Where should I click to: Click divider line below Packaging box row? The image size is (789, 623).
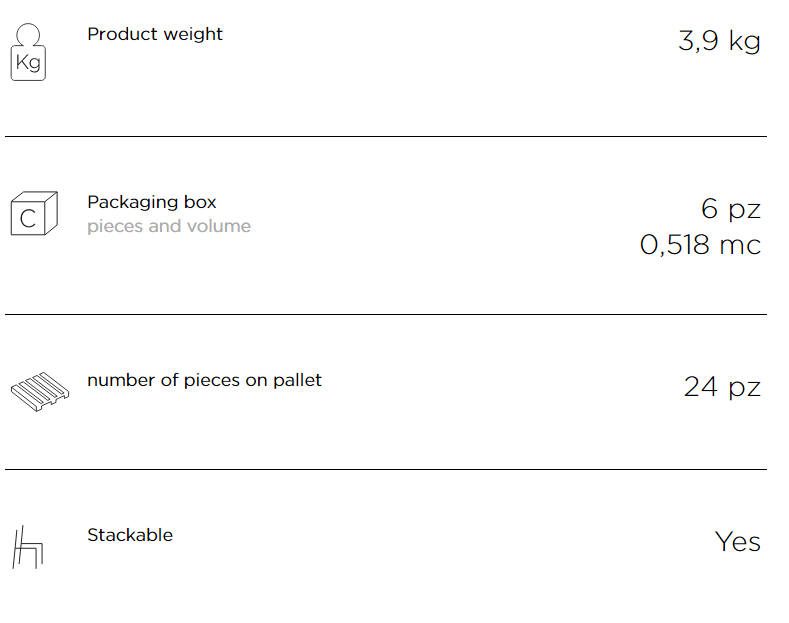tap(386, 315)
